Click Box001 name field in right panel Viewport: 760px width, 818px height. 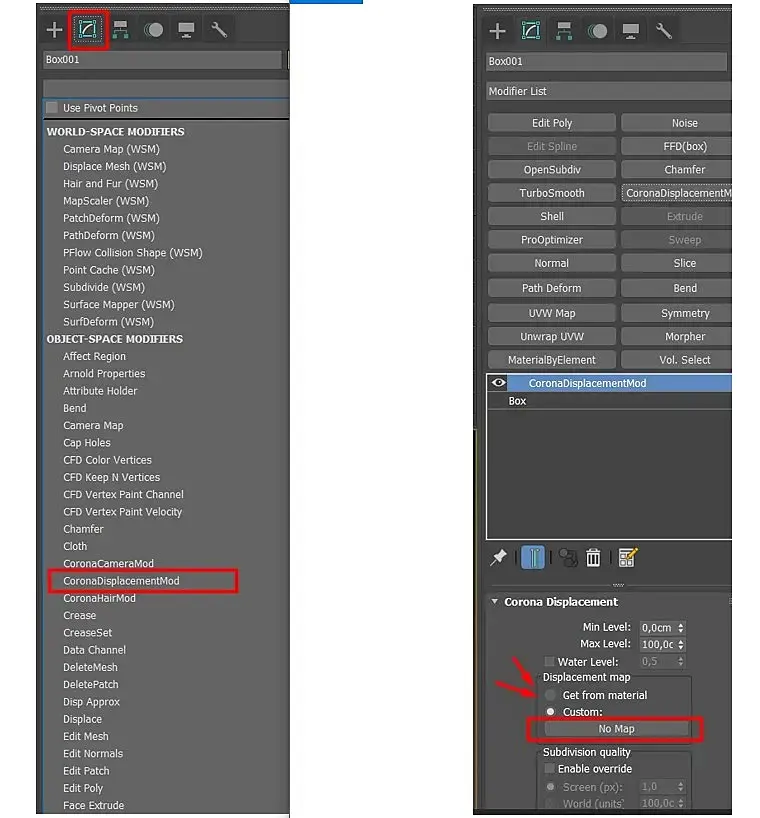point(606,62)
